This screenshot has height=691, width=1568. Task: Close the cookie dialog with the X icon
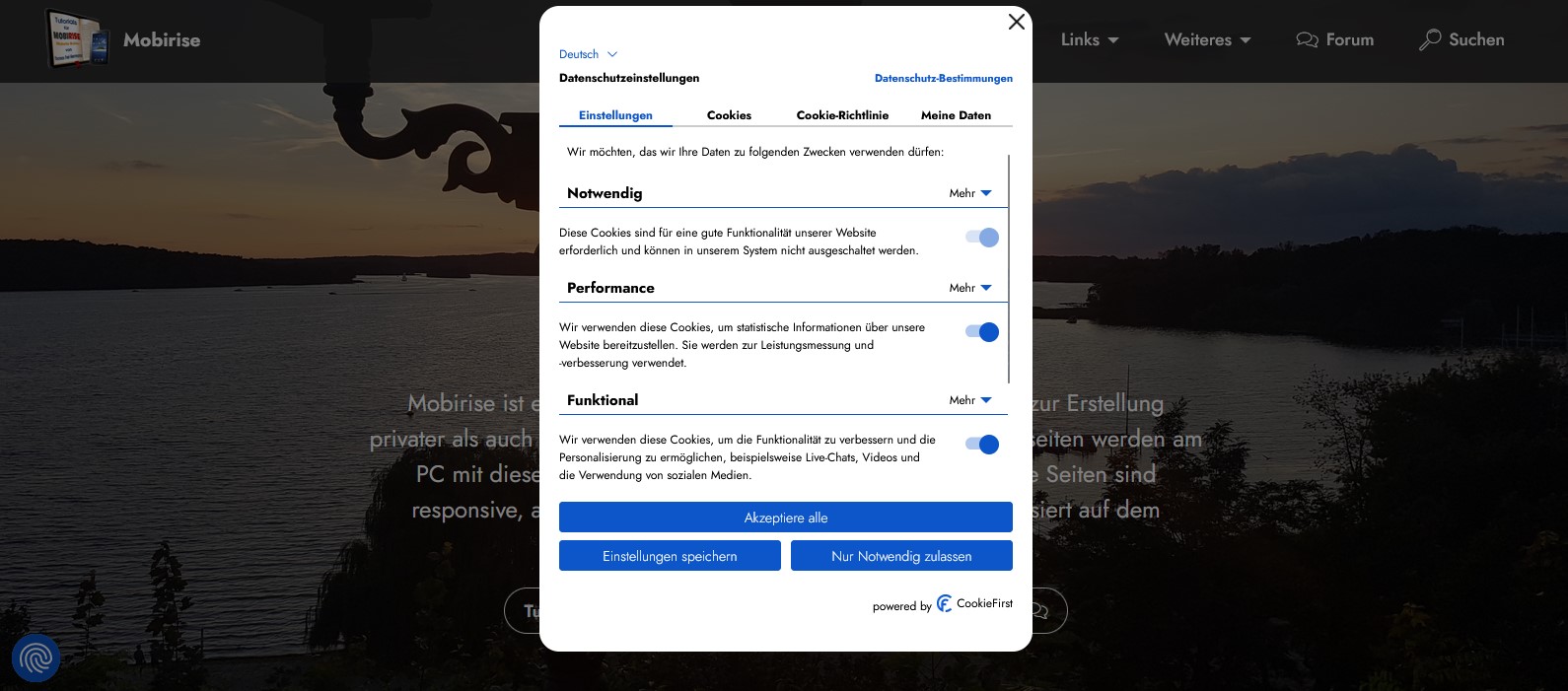(1017, 22)
